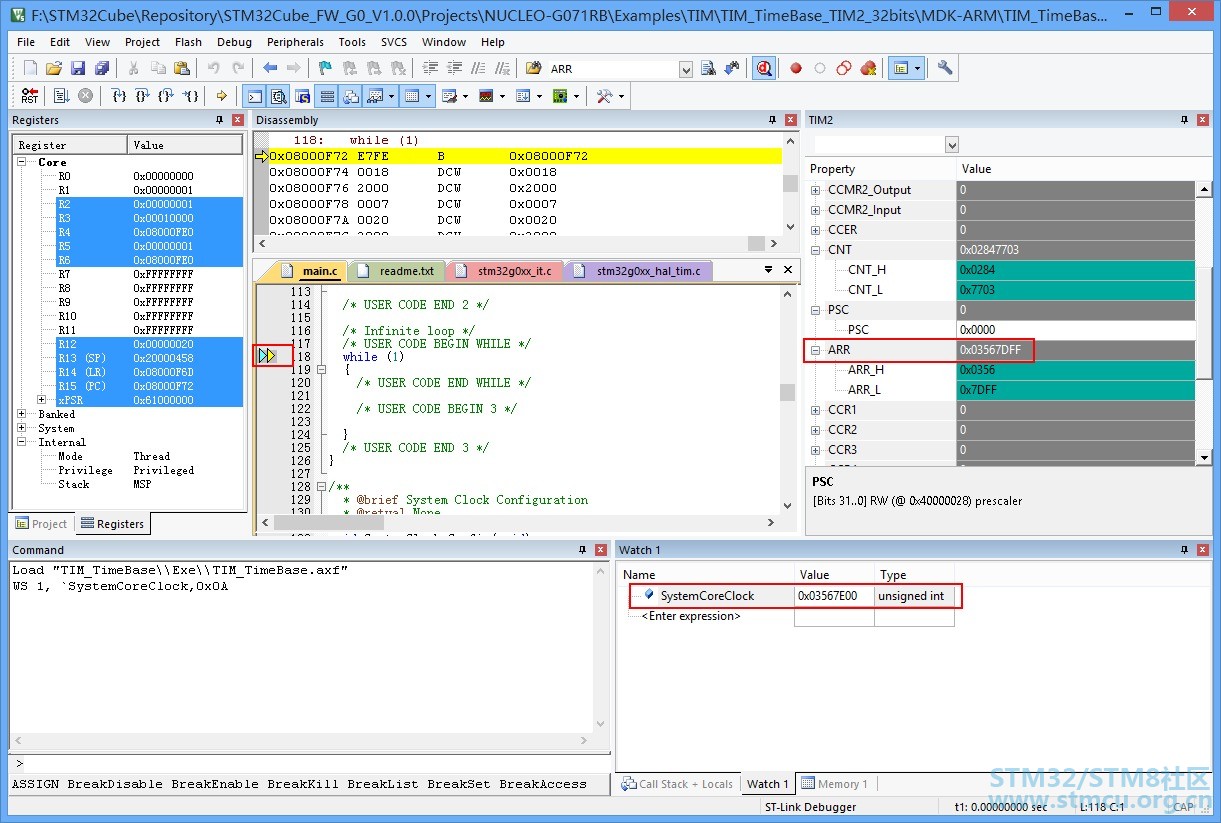Click the Paste clipboard icon
The image size is (1221, 823).
(181, 68)
